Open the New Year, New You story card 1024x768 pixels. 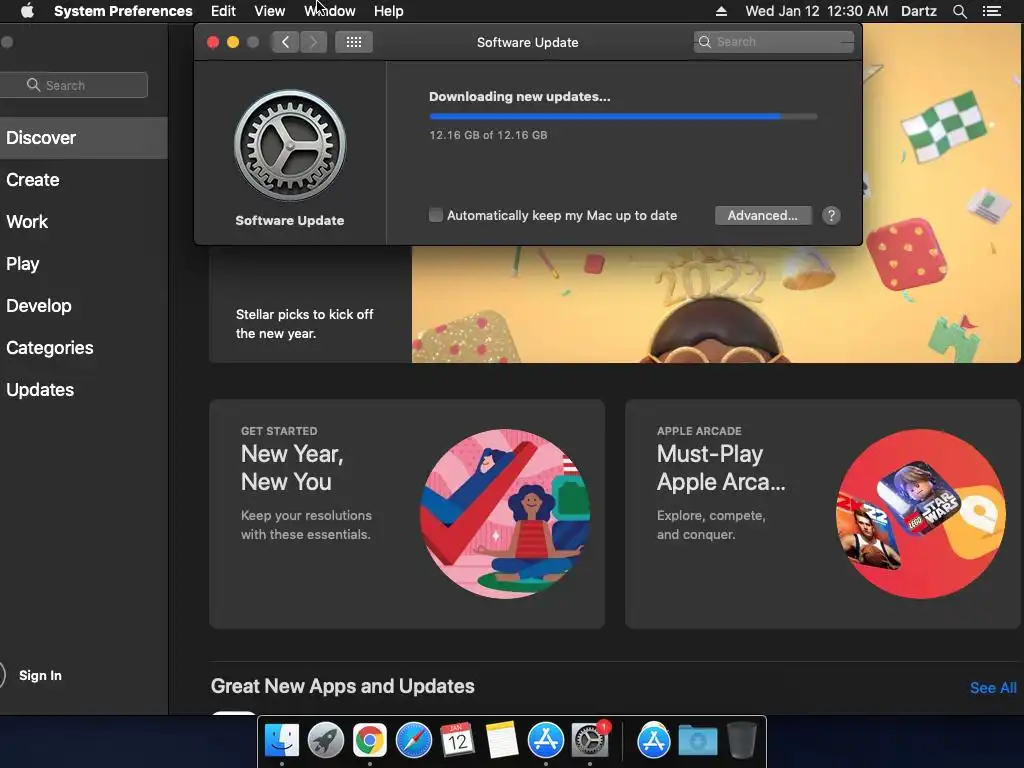pos(407,514)
